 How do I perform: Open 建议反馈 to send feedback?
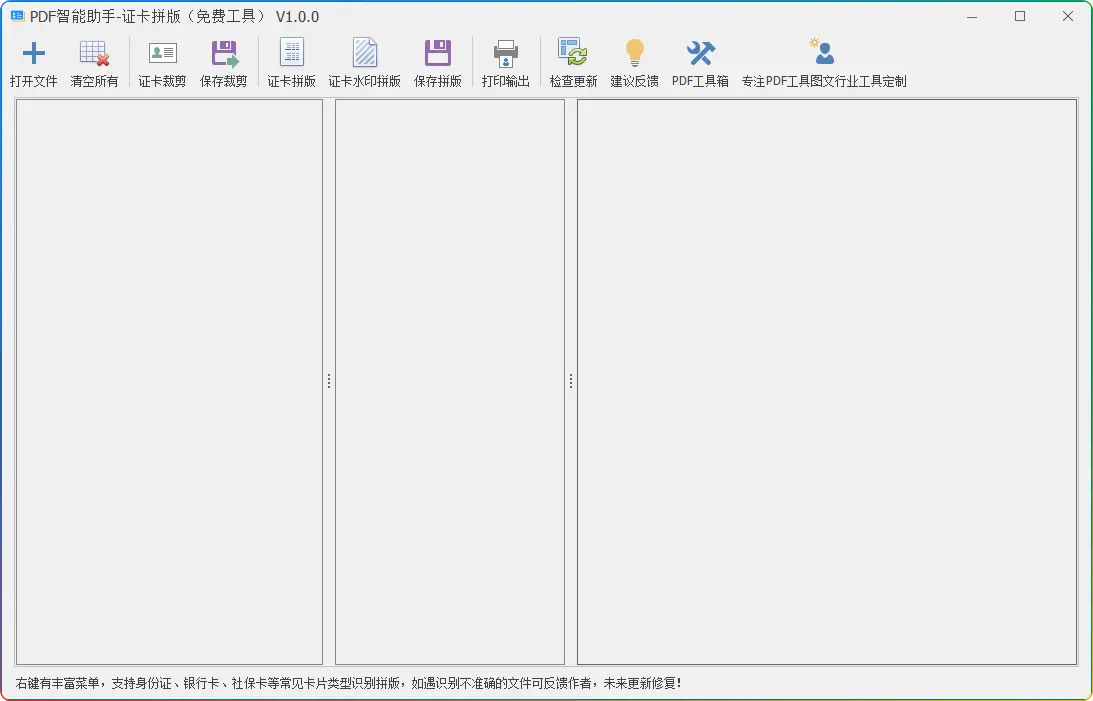coord(634,62)
